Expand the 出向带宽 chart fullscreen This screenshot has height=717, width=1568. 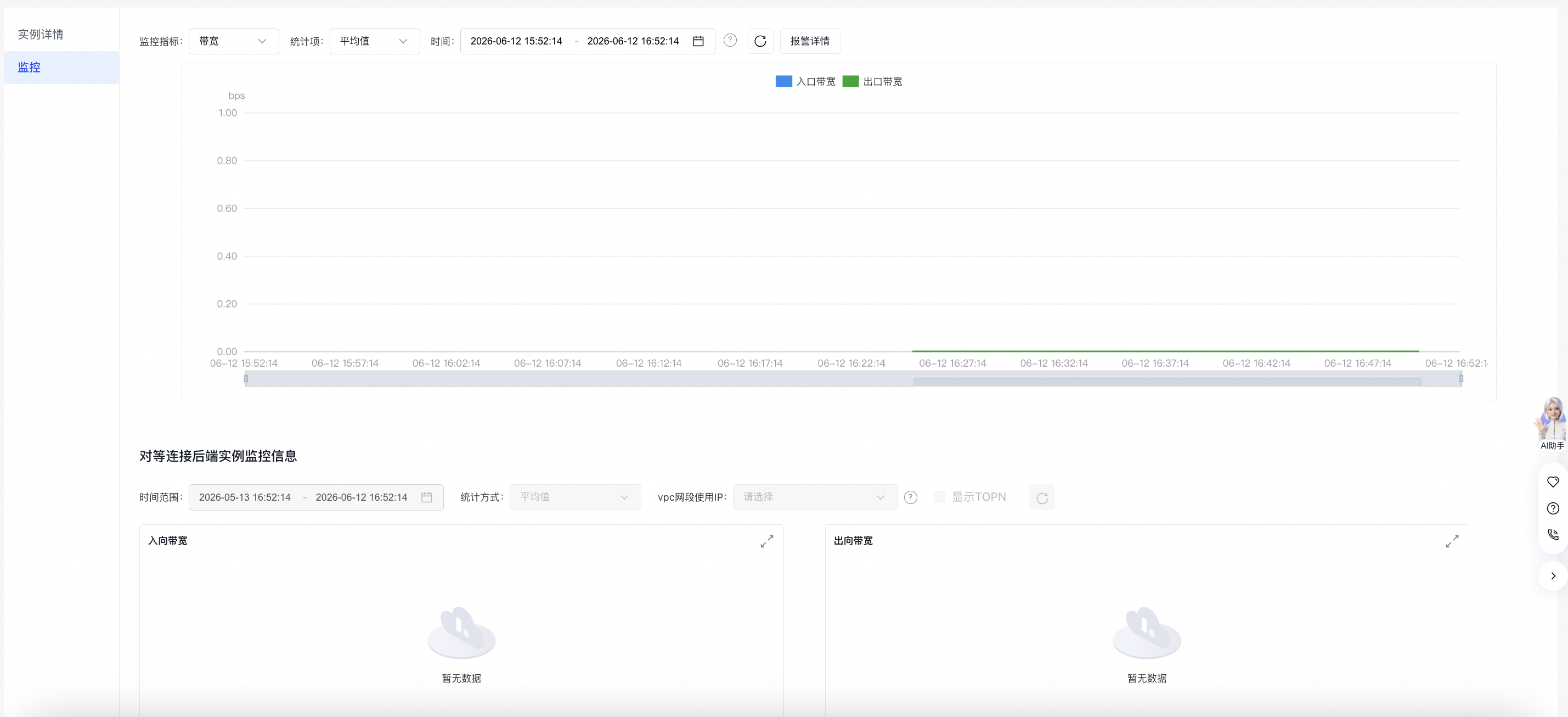(1452, 541)
